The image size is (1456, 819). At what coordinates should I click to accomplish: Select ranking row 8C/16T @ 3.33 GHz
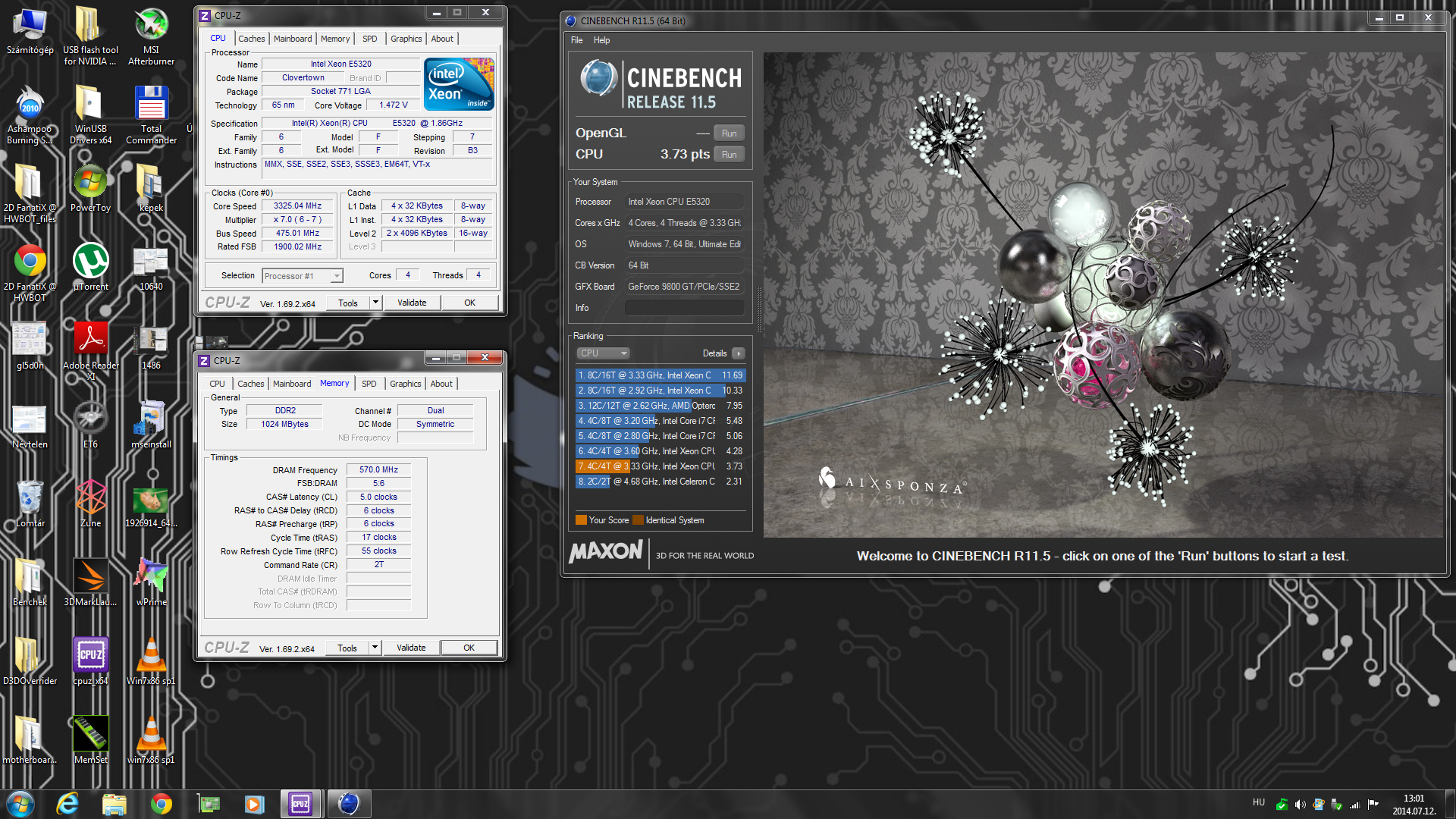click(x=661, y=375)
